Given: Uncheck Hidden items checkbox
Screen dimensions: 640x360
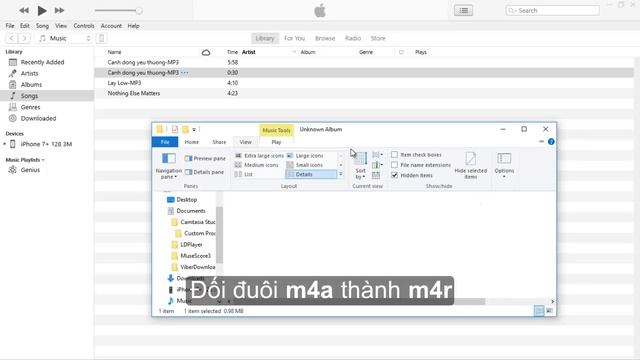Looking at the screenshot, I should 394,175.
